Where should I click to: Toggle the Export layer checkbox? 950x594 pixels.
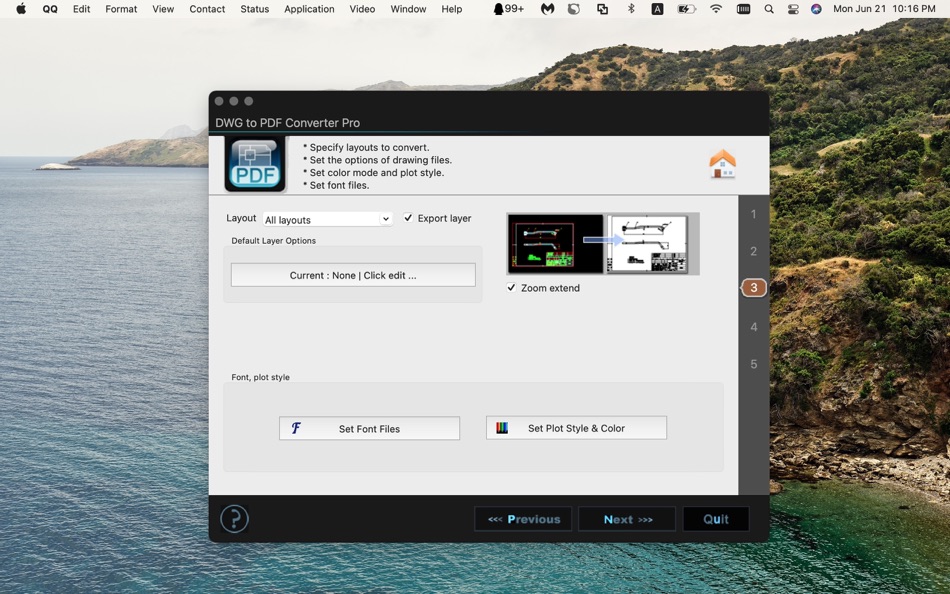408,218
